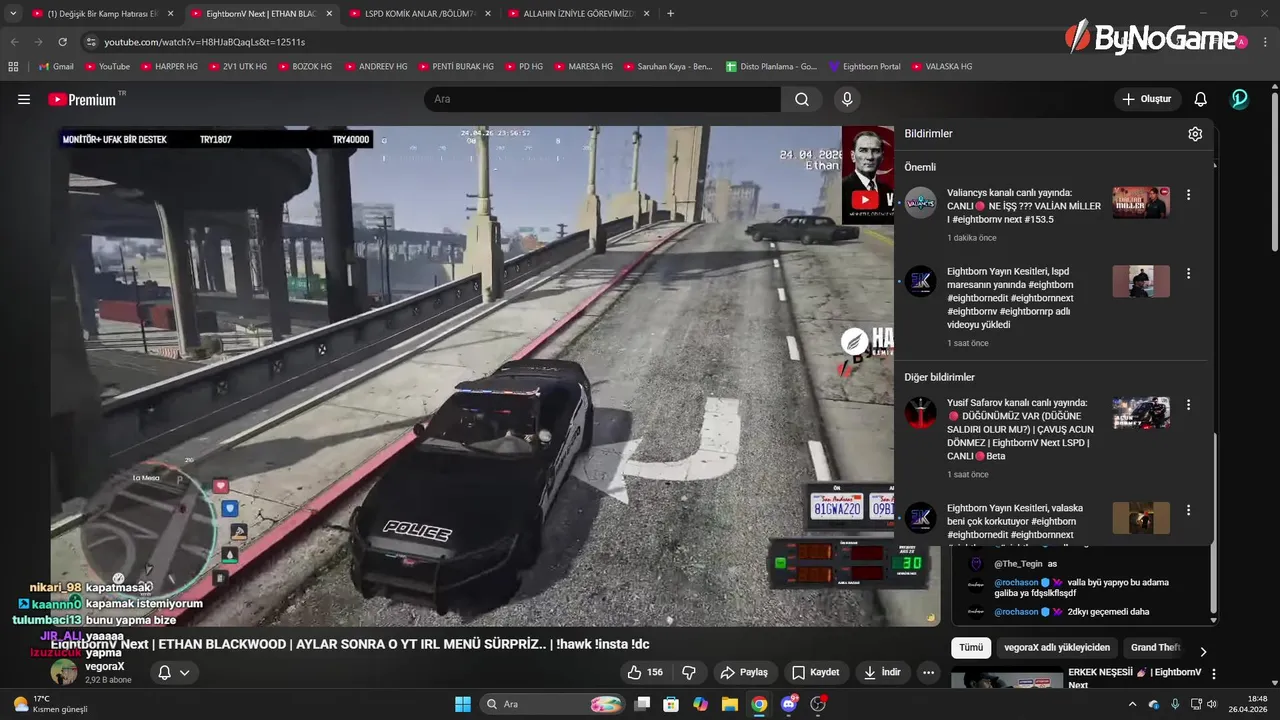Open @rochason 'valla byü yapıyo' chat author
The image size is (1280, 720).
[1016, 582]
